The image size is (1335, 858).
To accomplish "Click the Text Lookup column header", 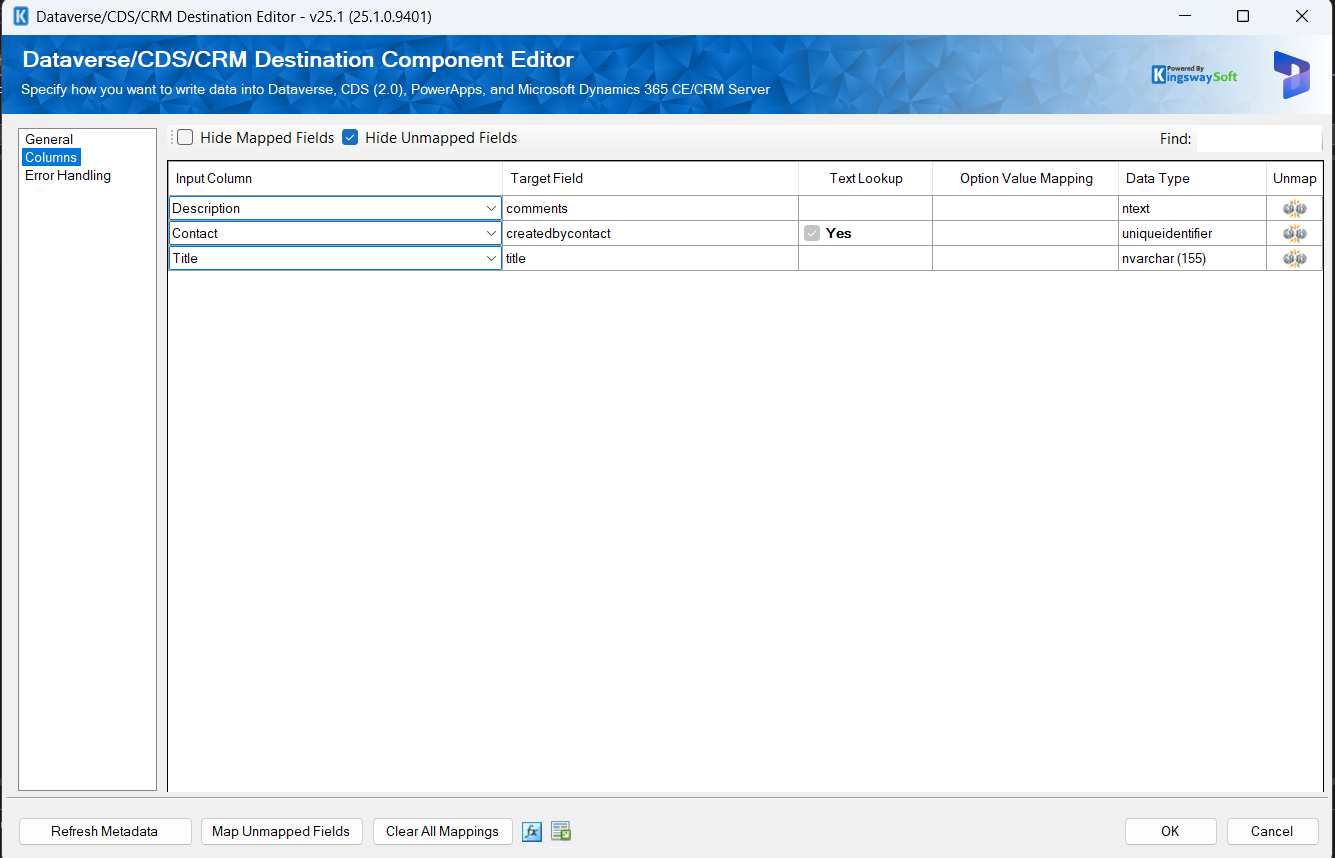I will pyautogui.click(x=865, y=178).
